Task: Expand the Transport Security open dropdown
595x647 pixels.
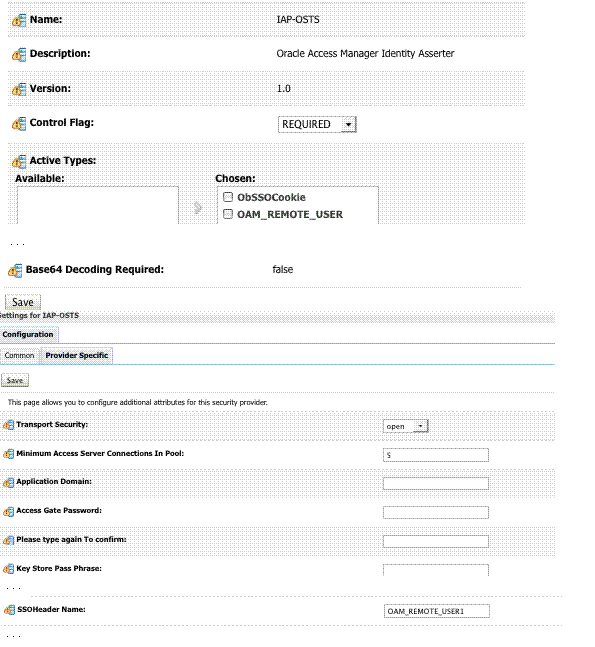Action: click(x=406, y=426)
